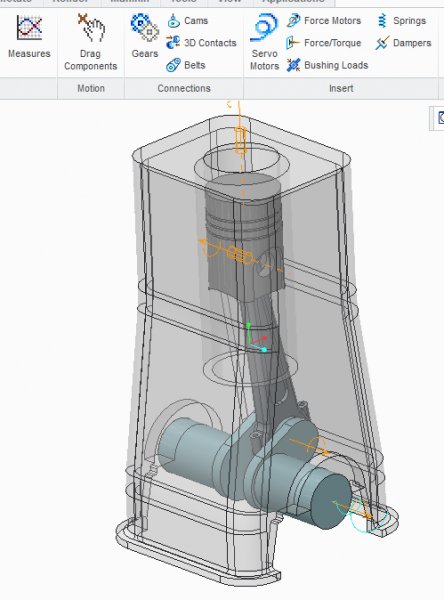Insert a Spring
Image resolution: width=444 pixels, height=600 pixels.
tap(401, 21)
